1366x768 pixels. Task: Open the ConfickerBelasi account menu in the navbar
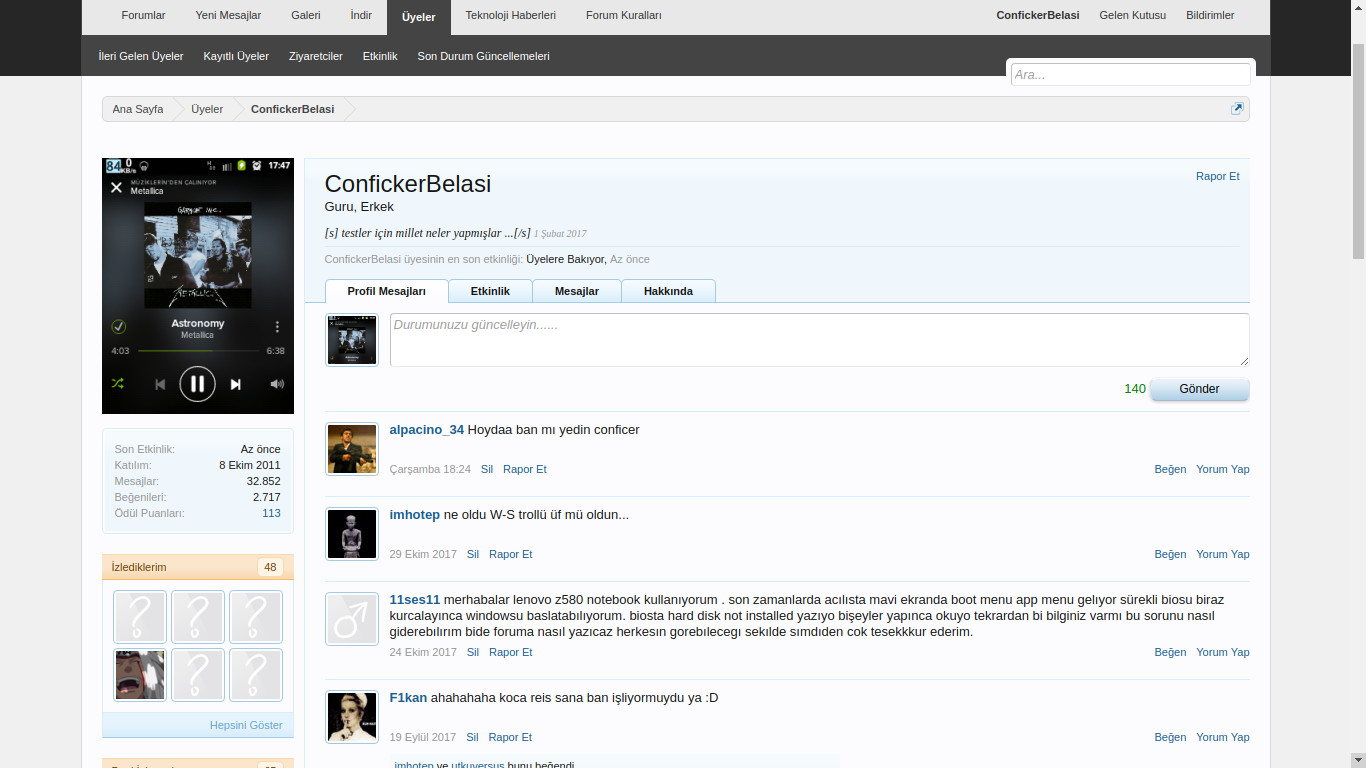(x=1038, y=16)
